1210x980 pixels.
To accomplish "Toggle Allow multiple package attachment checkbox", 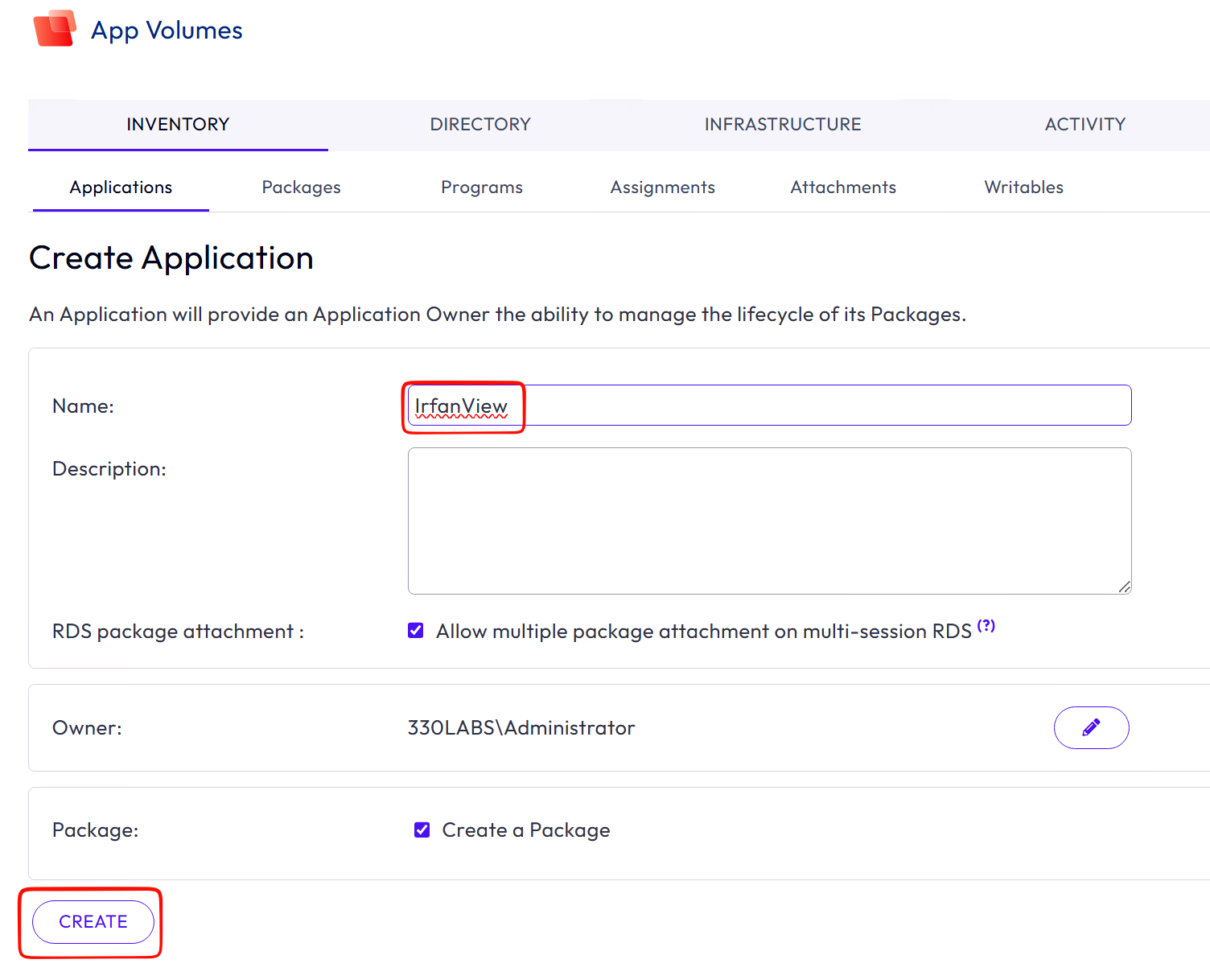I will [x=416, y=630].
